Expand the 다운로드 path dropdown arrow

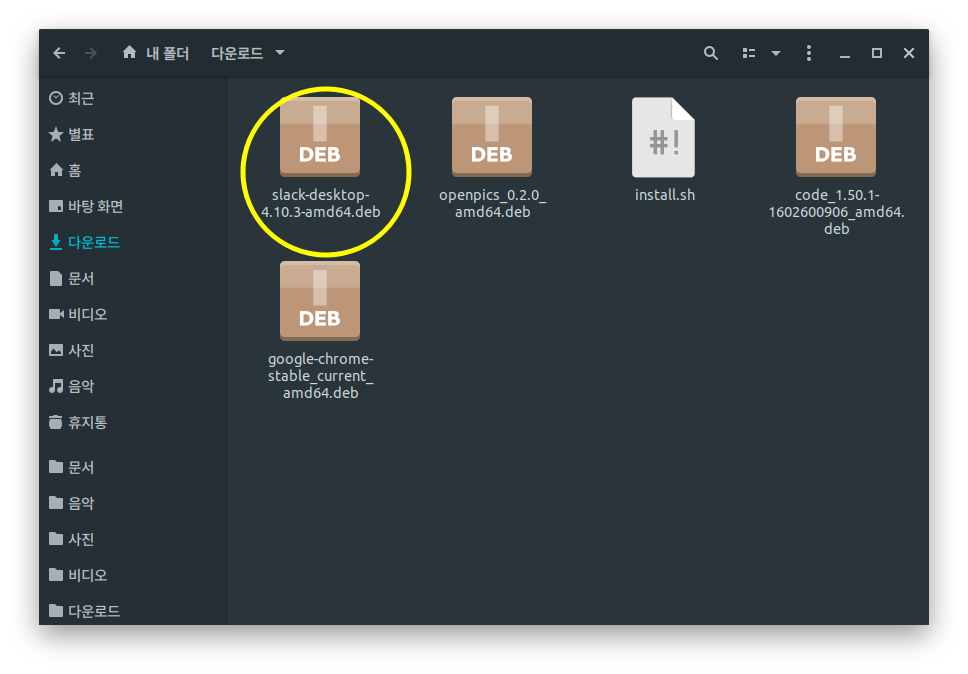click(280, 53)
